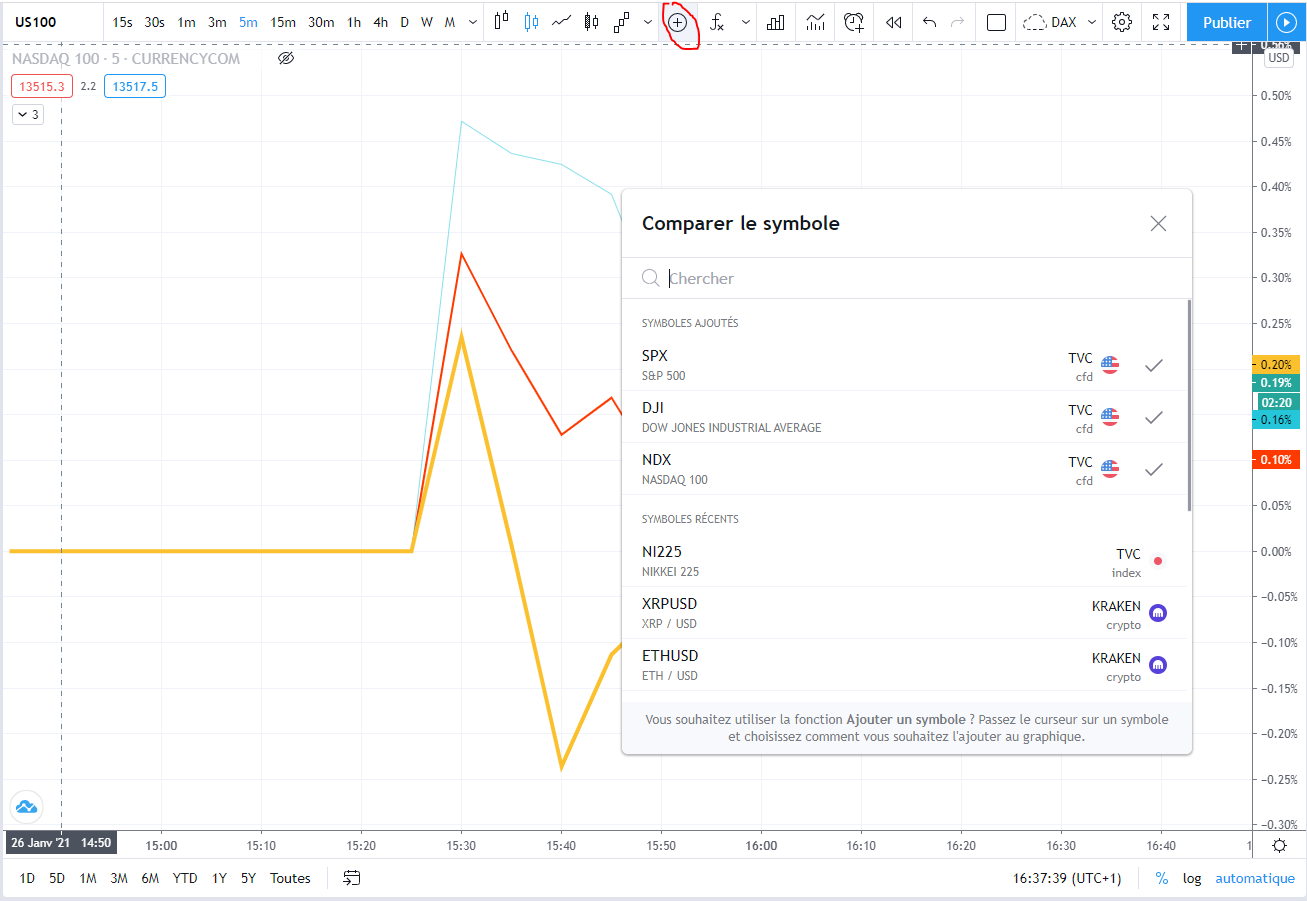1307x901 pixels.
Task: Toggle percent scale mode
Action: click(1162, 878)
